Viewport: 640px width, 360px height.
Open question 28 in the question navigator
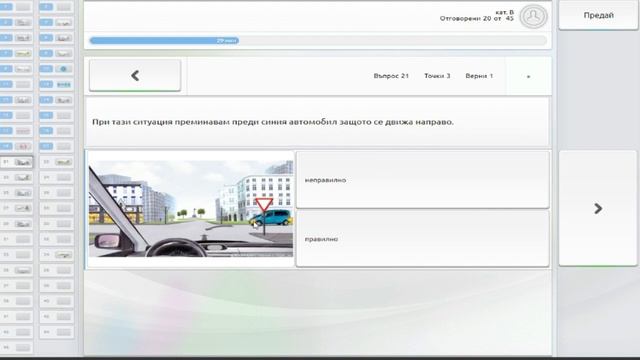coord(56,209)
